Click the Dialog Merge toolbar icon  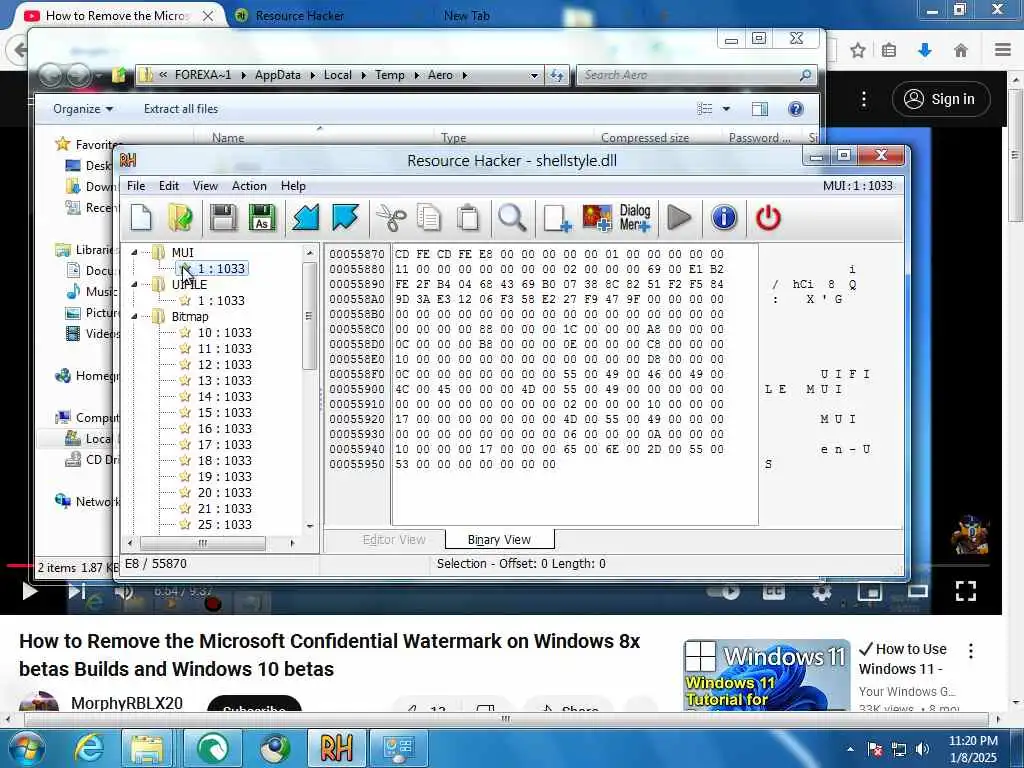pyautogui.click(x=635, y=217)
